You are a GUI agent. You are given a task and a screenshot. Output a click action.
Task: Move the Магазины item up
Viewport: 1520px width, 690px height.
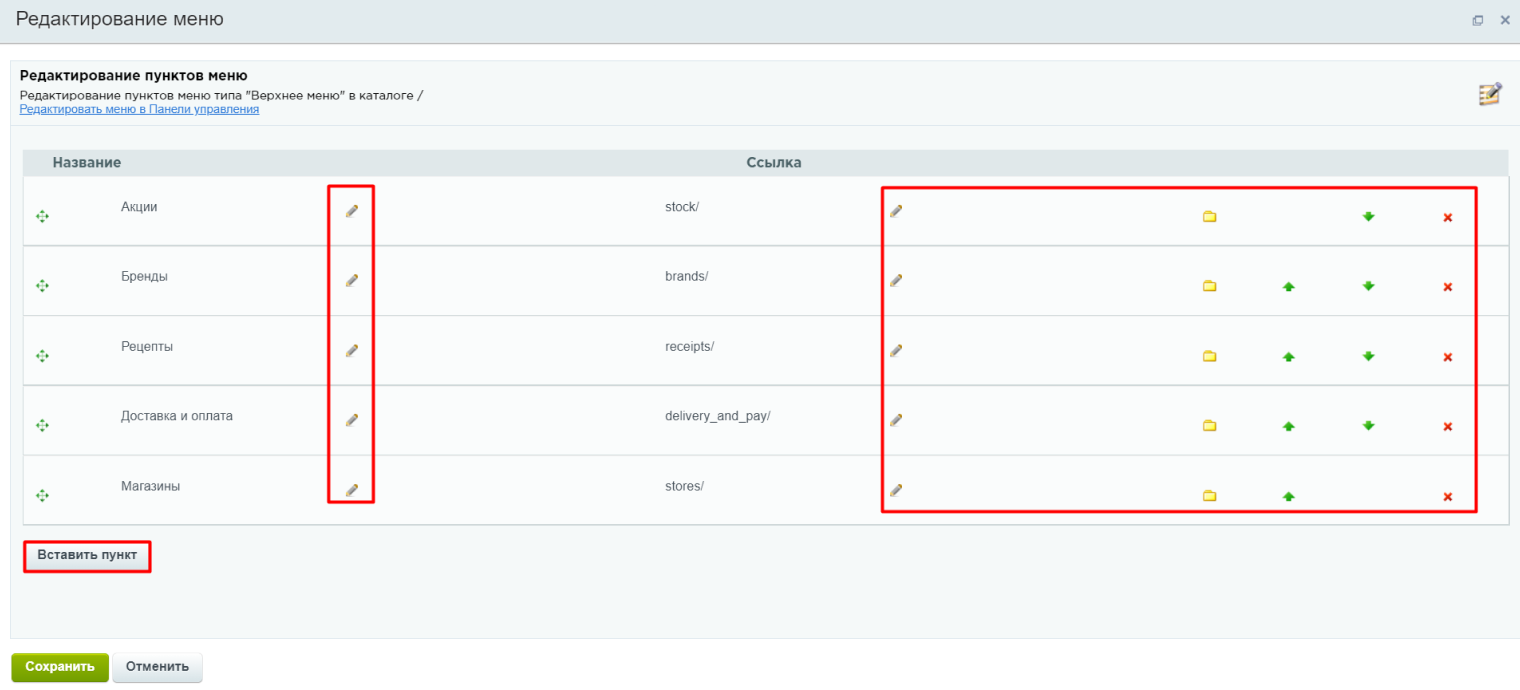1288,497
